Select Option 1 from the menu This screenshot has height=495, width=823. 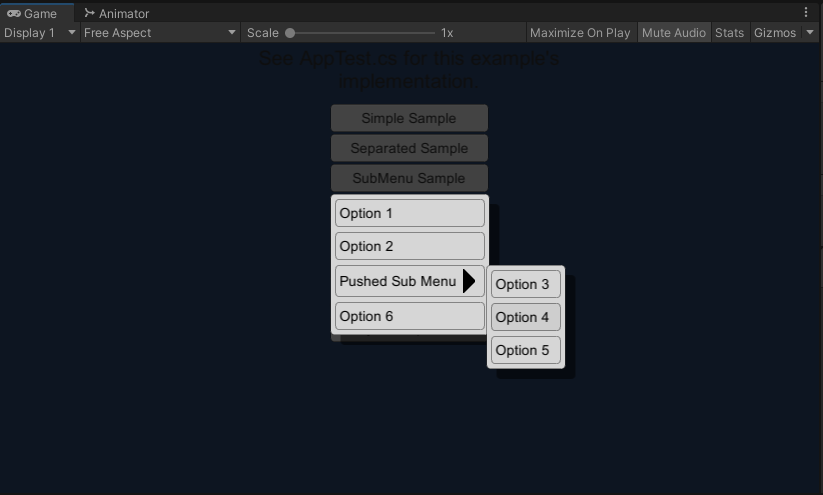(x=409, y=213)
